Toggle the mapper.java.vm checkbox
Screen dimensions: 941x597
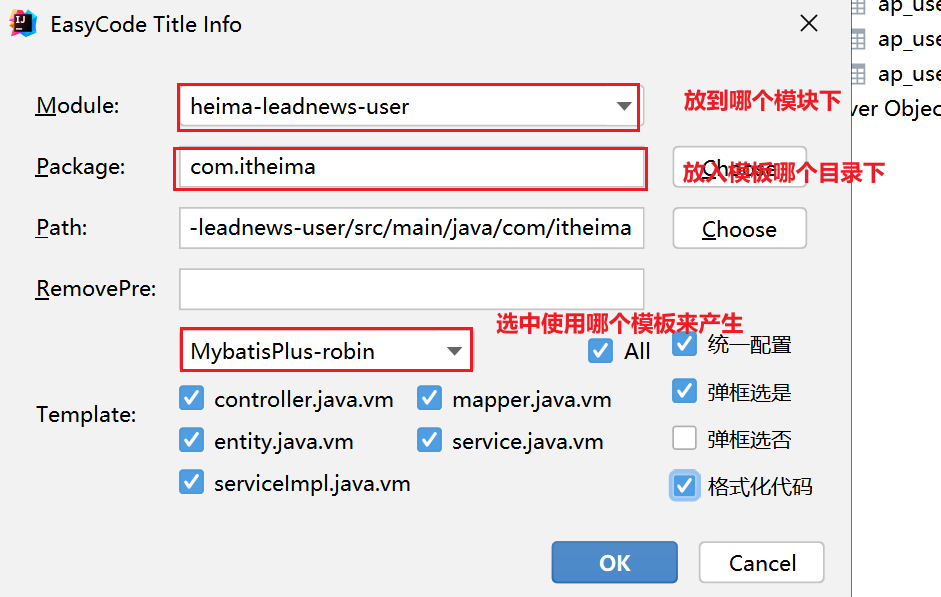pos(430,399)
